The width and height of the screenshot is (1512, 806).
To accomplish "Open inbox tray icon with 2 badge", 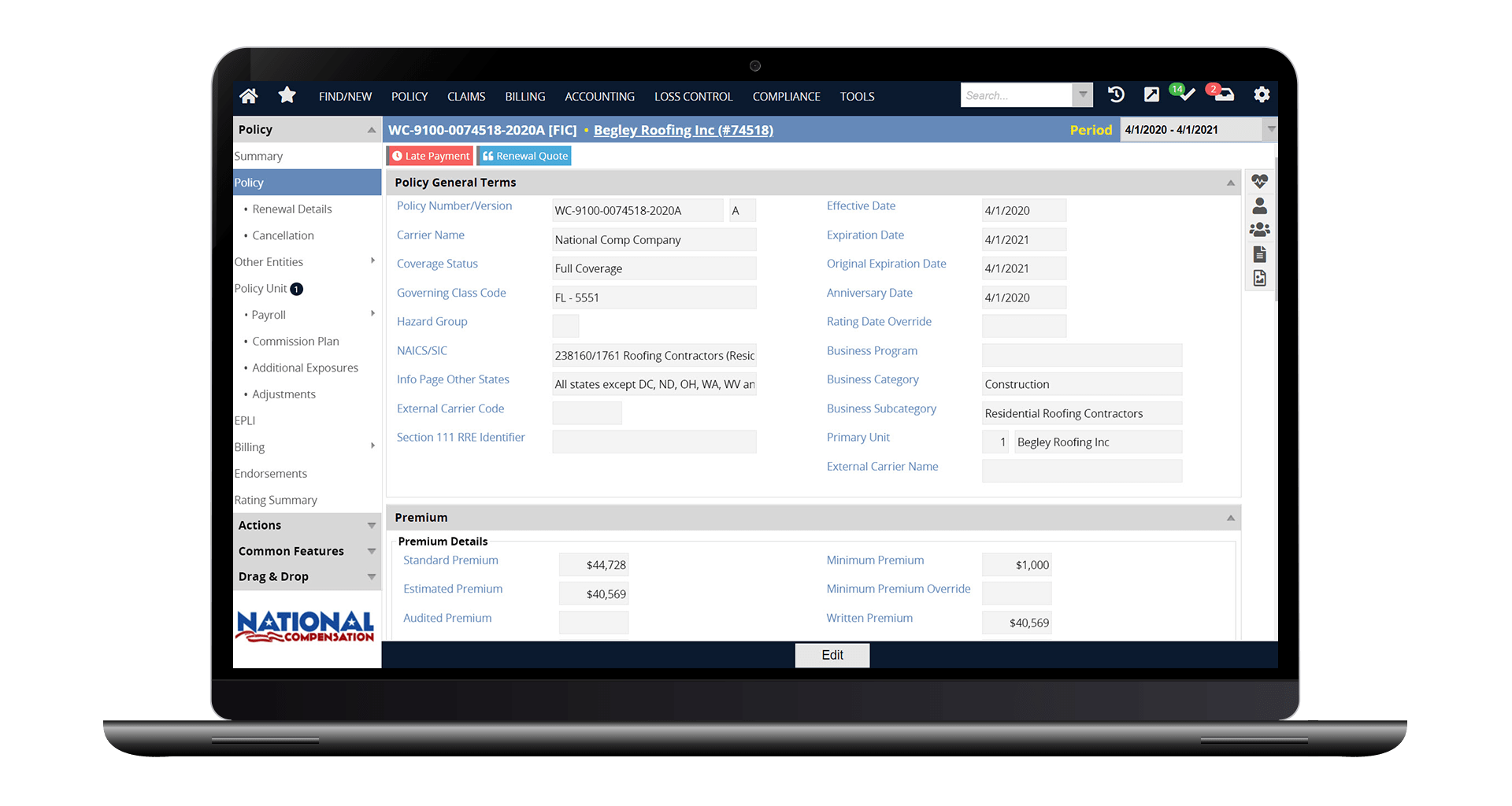I will tap(1221, 93).
